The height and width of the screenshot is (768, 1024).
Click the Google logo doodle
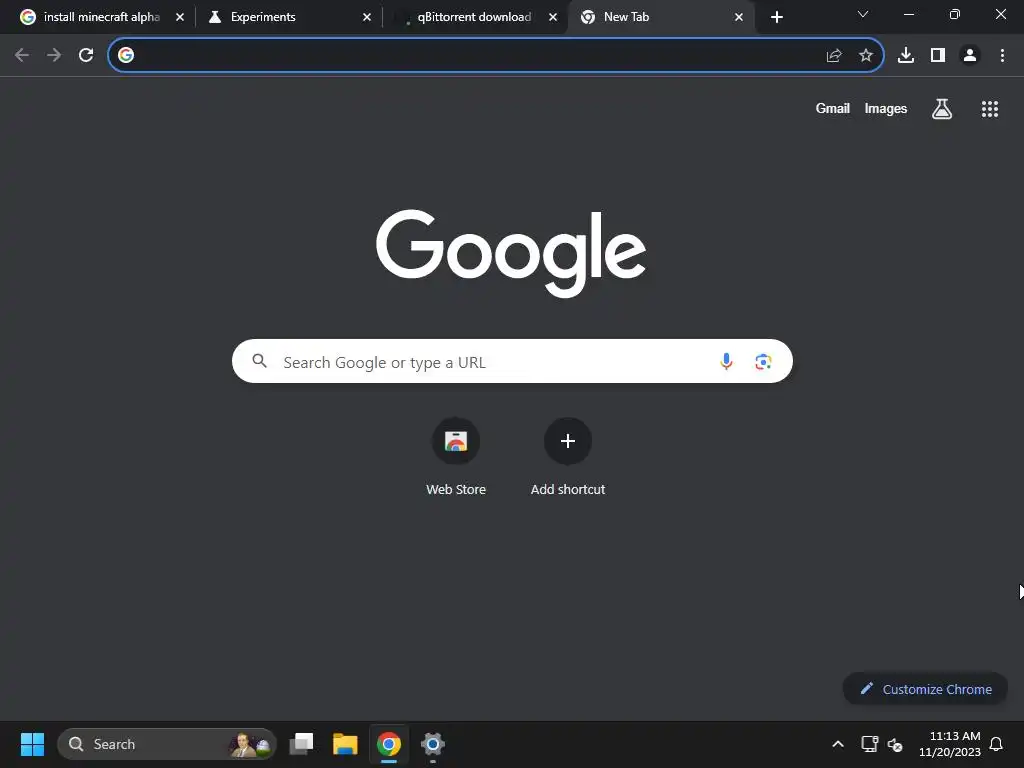point(511,253)
